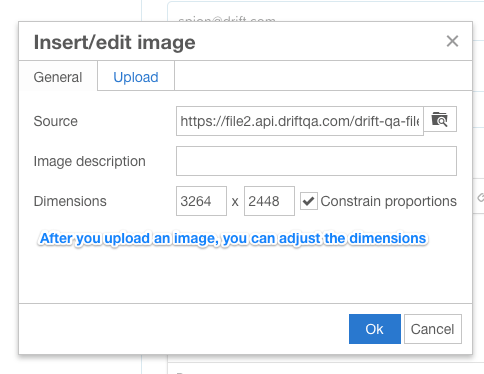Click the Source label
The image size is (484, 374).
pos(56,121)
